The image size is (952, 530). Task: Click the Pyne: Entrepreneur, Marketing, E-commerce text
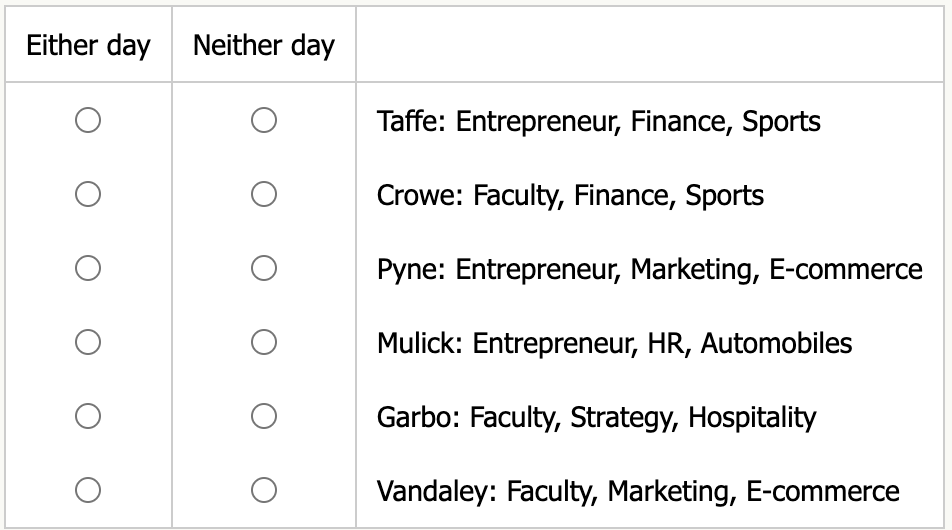[649, 270]
